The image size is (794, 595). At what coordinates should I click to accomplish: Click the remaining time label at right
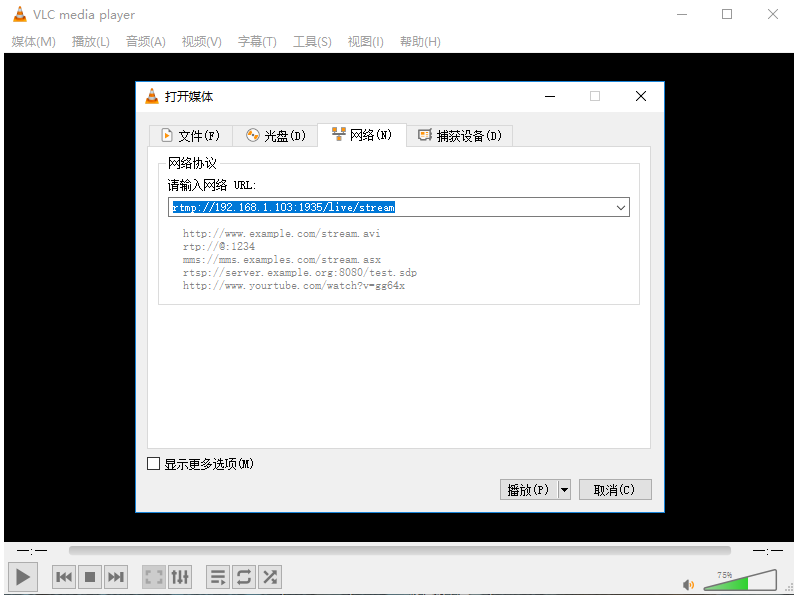coord(768,550)
